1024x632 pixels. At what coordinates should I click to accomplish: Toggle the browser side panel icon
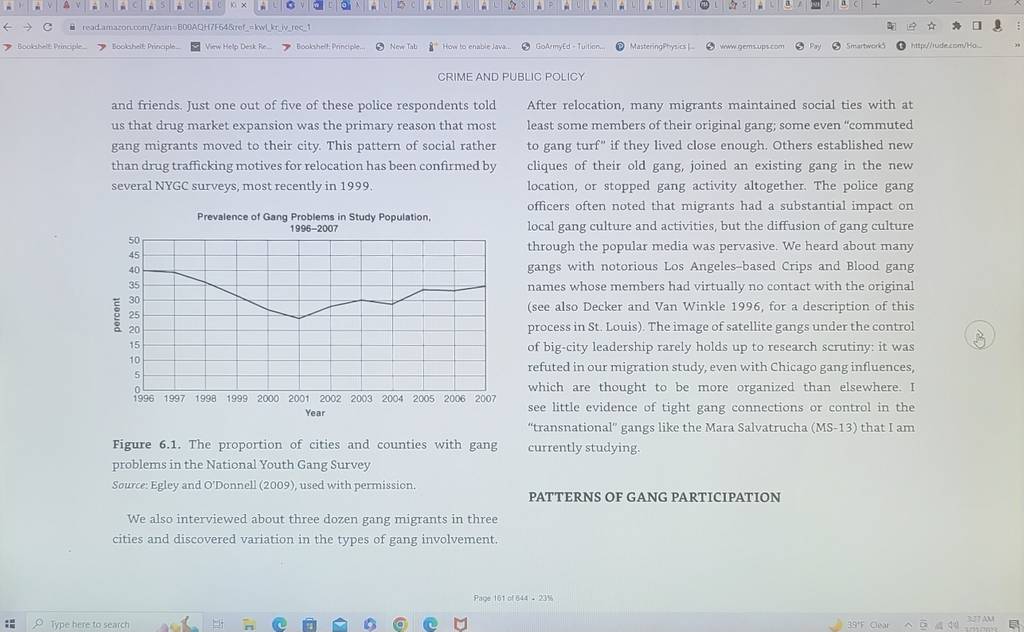[x=977, y=26]
